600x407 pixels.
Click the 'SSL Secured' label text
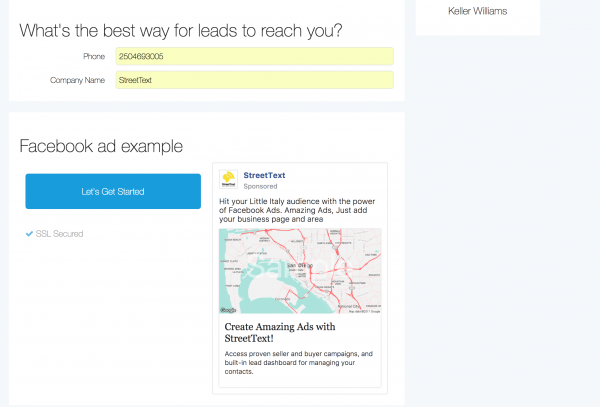pos(59,234)
